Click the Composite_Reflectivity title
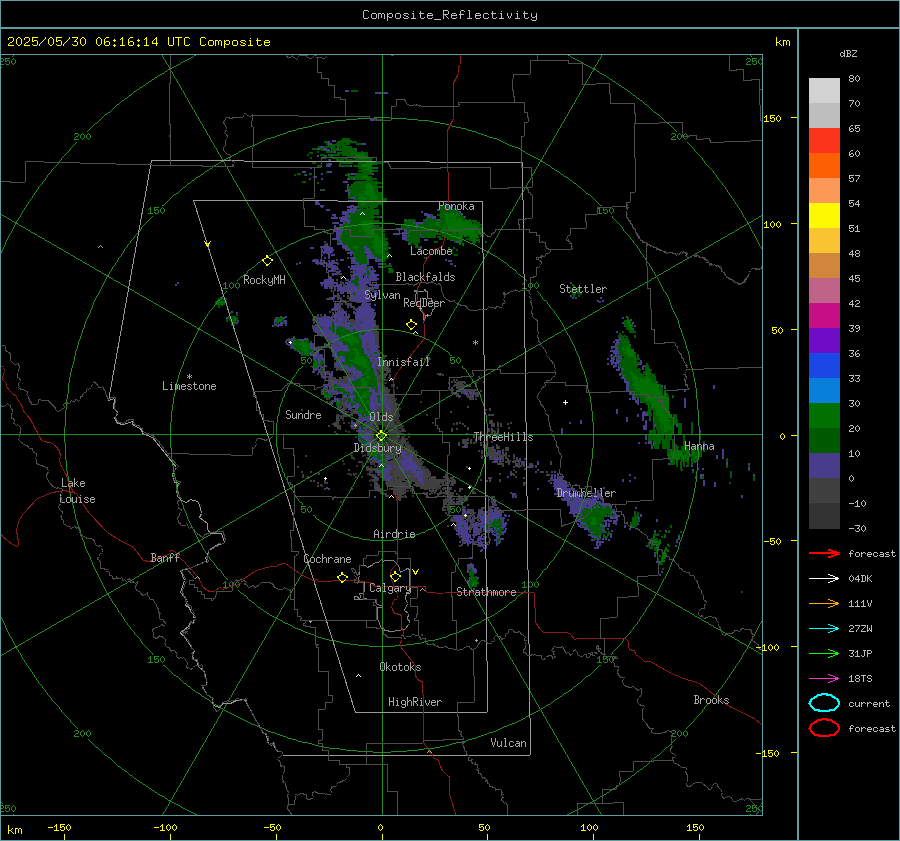900x841 pixels. (x=449, y=15)
